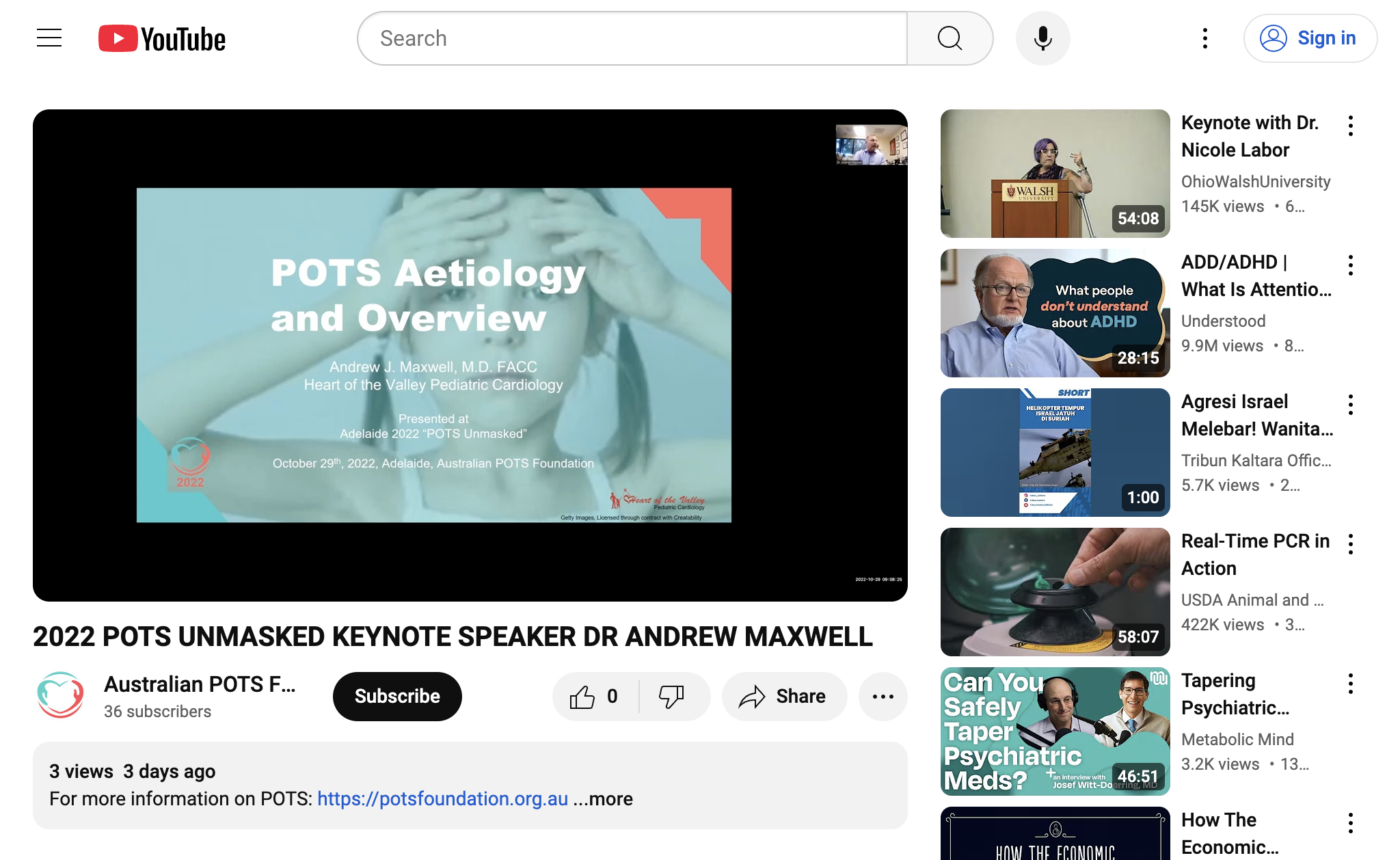Open more actions ellipsis beside Share
1400x860 pixels.
pyautogui.click(x=883, y=696)
